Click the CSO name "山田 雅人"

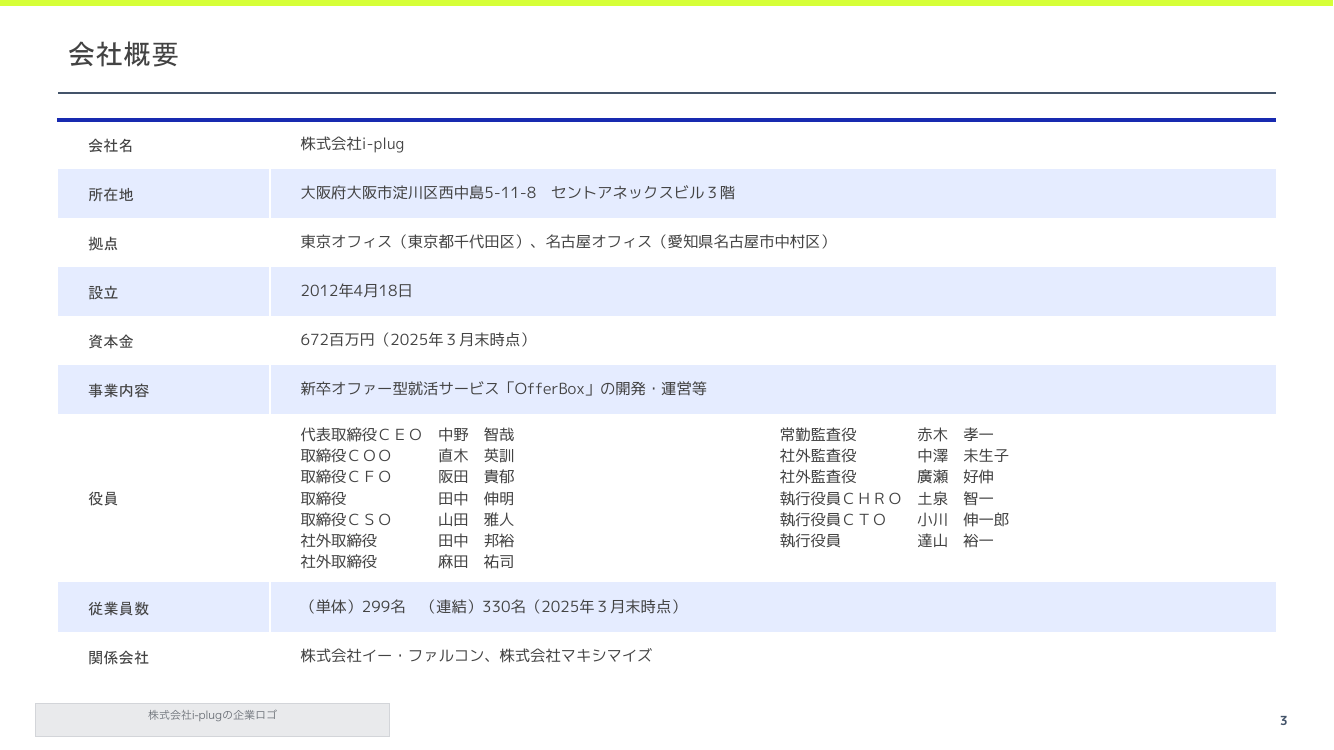(476, 520)
